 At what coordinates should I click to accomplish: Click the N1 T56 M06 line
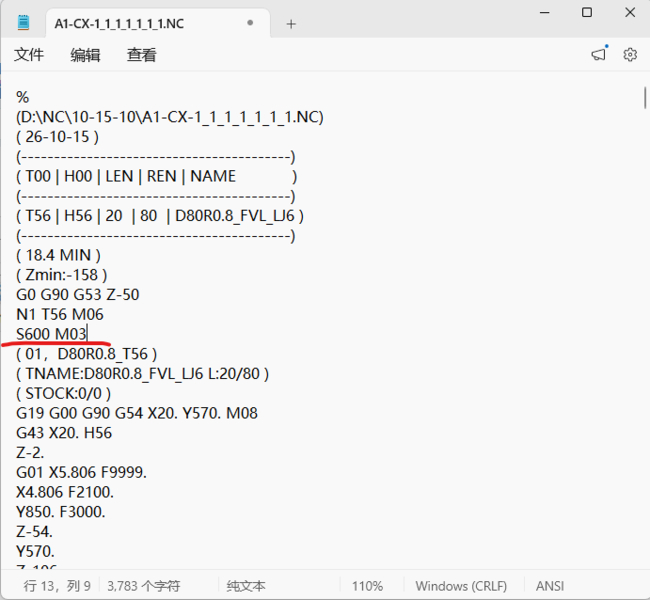click(60, 315)
